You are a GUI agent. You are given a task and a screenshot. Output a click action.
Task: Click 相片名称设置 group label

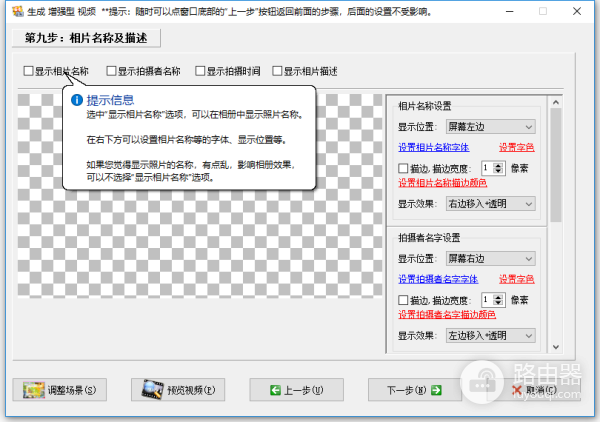point(425,106)
